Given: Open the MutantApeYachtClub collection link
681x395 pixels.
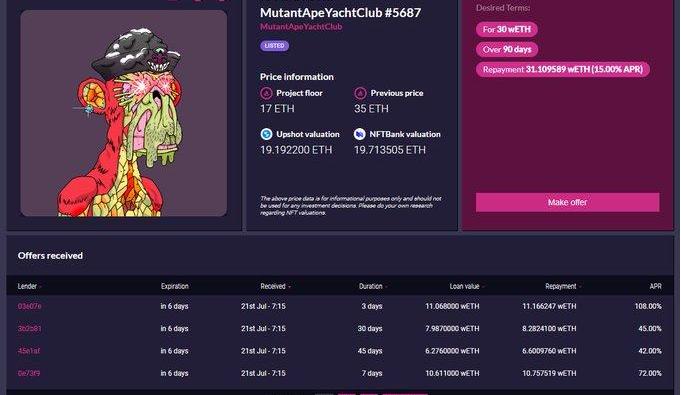Looking at the screenshot, I should pyautogui.click(x=301, y=27).
